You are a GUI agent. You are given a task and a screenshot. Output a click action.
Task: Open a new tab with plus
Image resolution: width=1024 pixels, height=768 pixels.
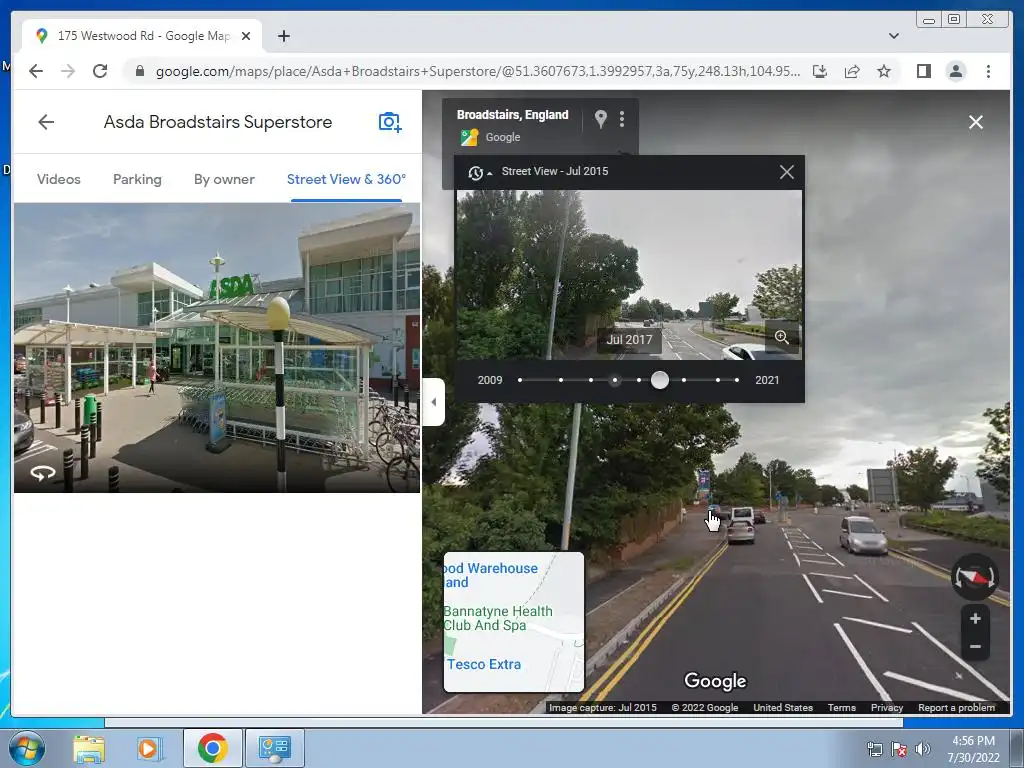click(283, 36)
